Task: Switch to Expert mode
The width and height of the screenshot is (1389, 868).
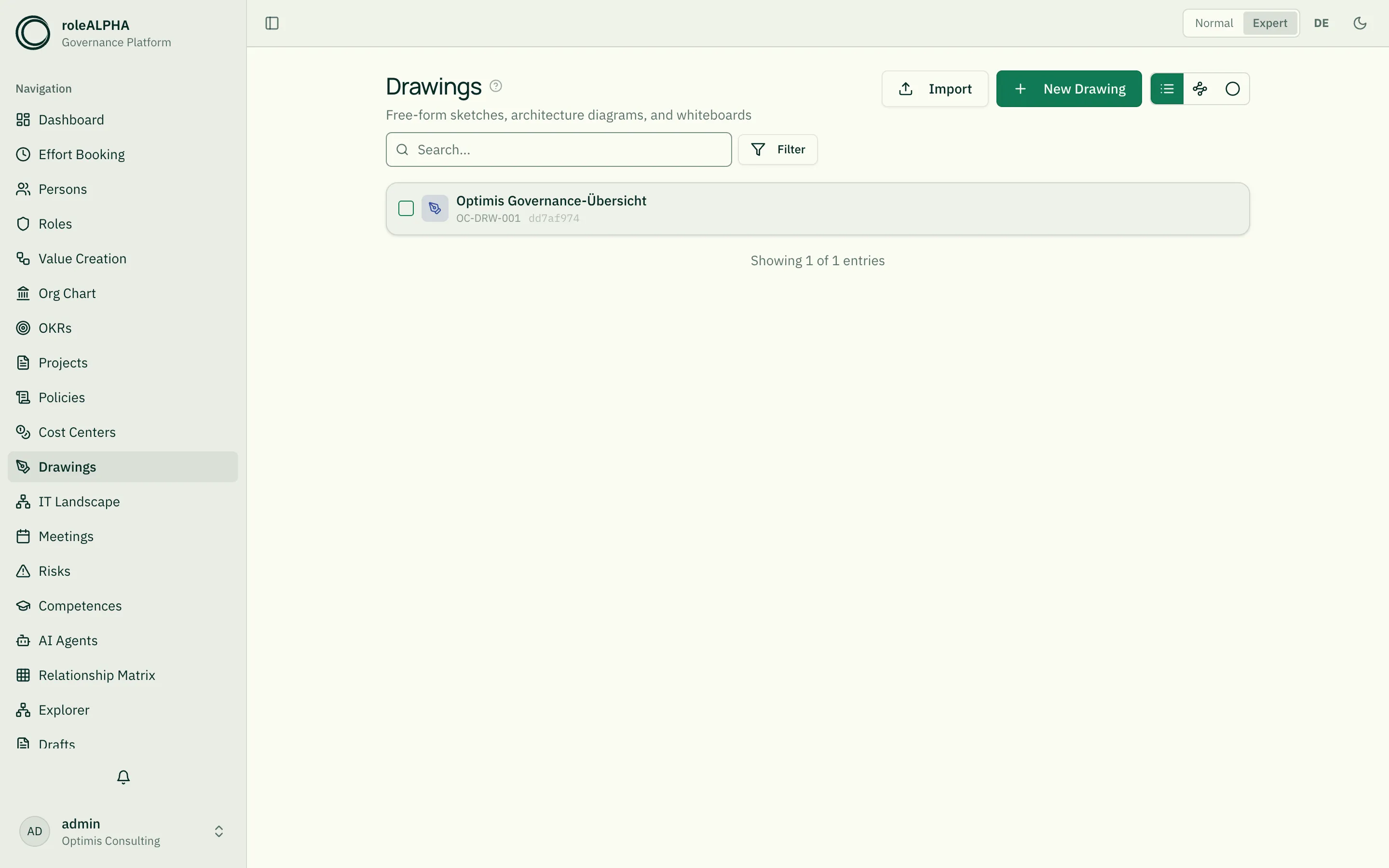Action: pos(1269,23)
